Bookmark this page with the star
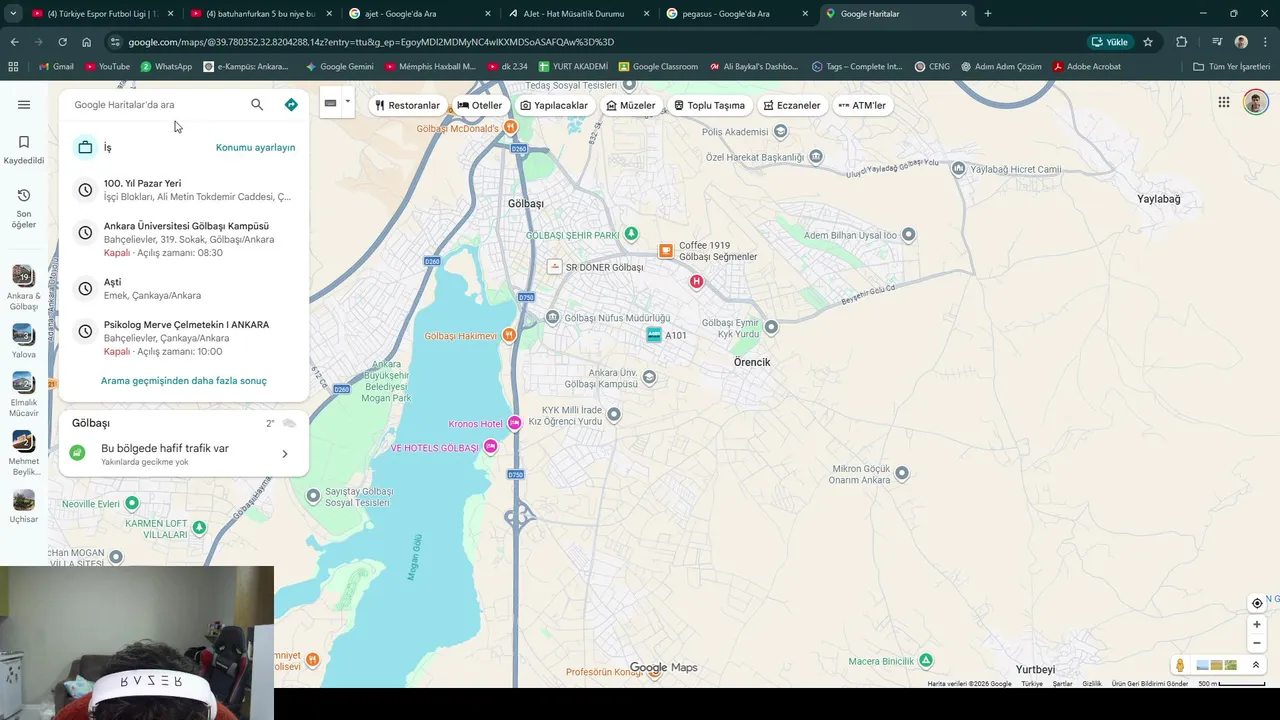 coord(1148,42)
